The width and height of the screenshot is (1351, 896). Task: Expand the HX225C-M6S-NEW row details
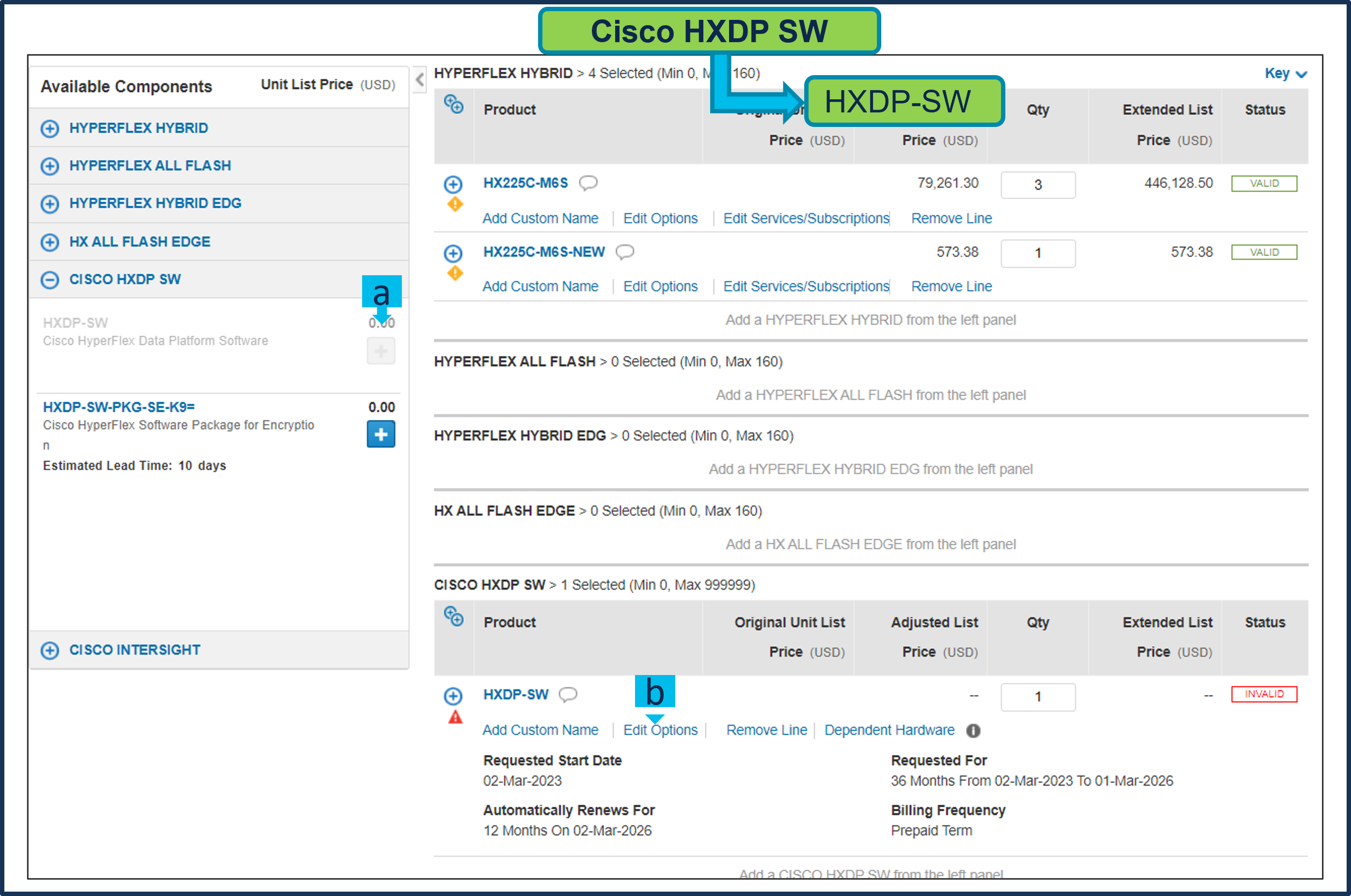[453, 253]
